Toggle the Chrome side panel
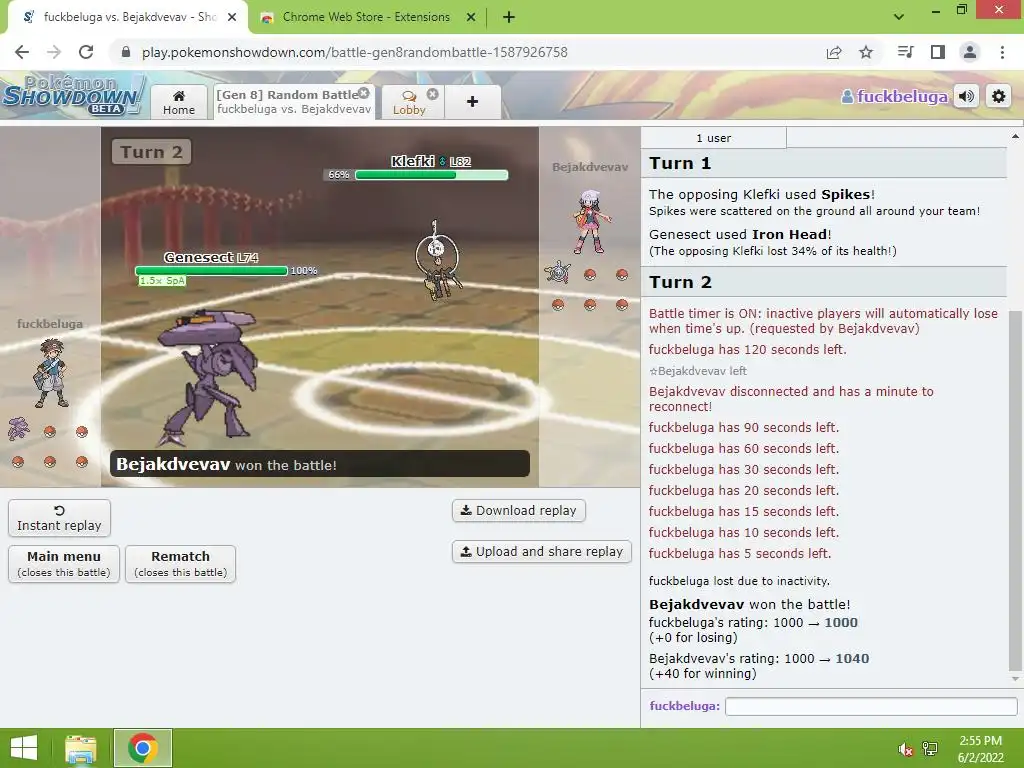1024x768 pixels. click(938, 52)
